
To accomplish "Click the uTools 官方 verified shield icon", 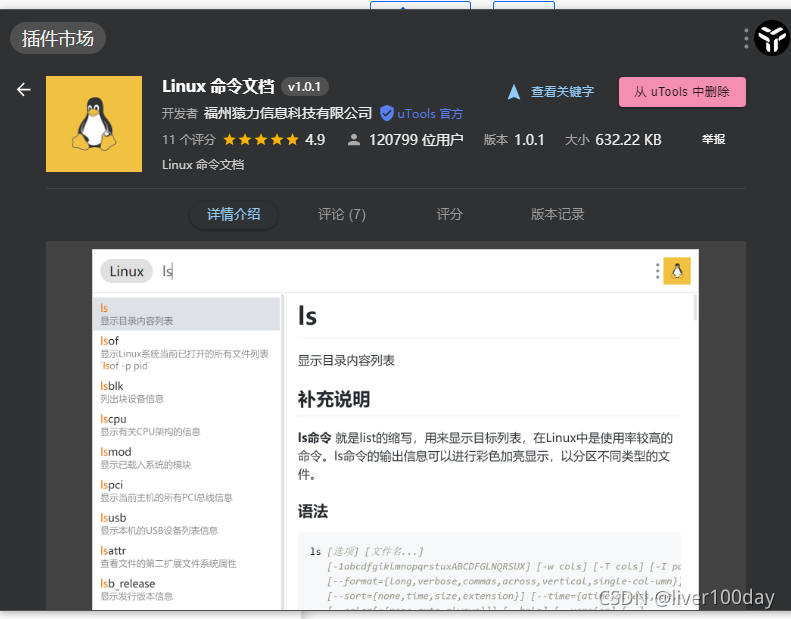I will pyautogui.click(x=386, y=113).
